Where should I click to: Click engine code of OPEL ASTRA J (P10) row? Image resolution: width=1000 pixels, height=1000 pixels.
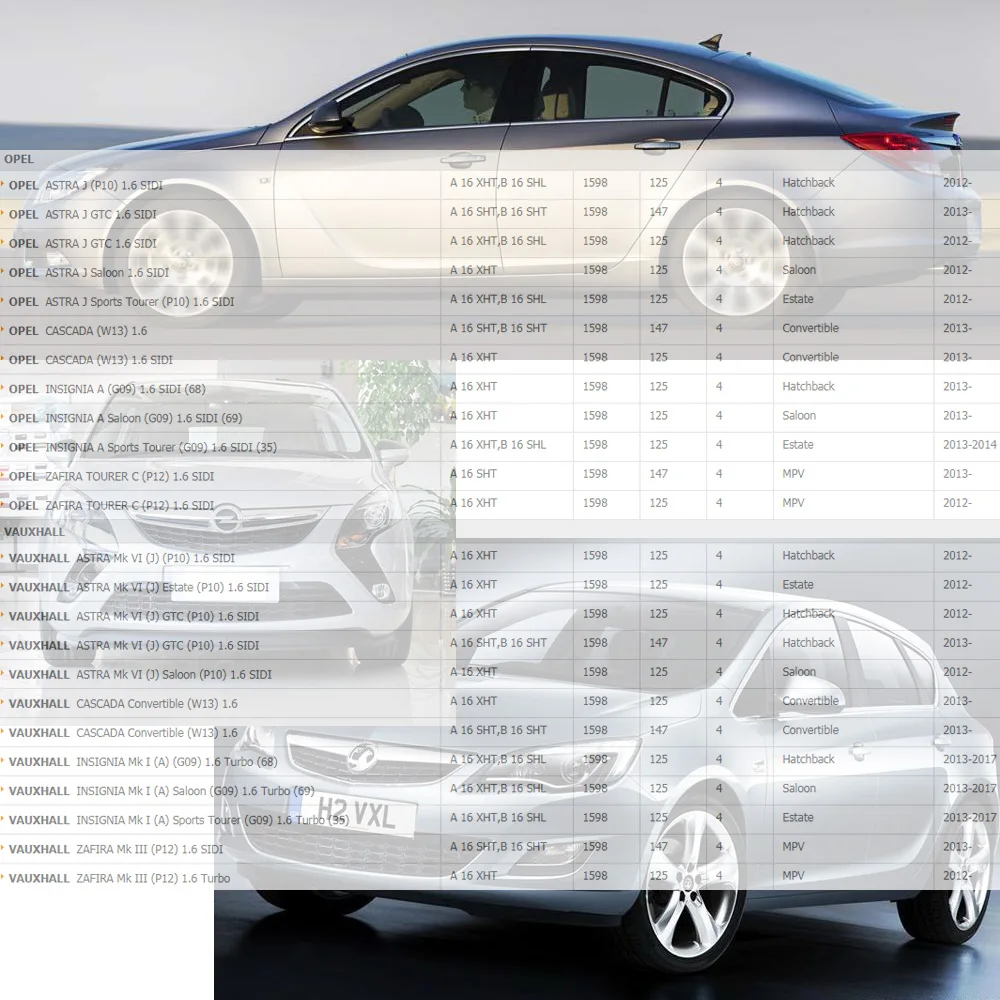click(498, 182)
